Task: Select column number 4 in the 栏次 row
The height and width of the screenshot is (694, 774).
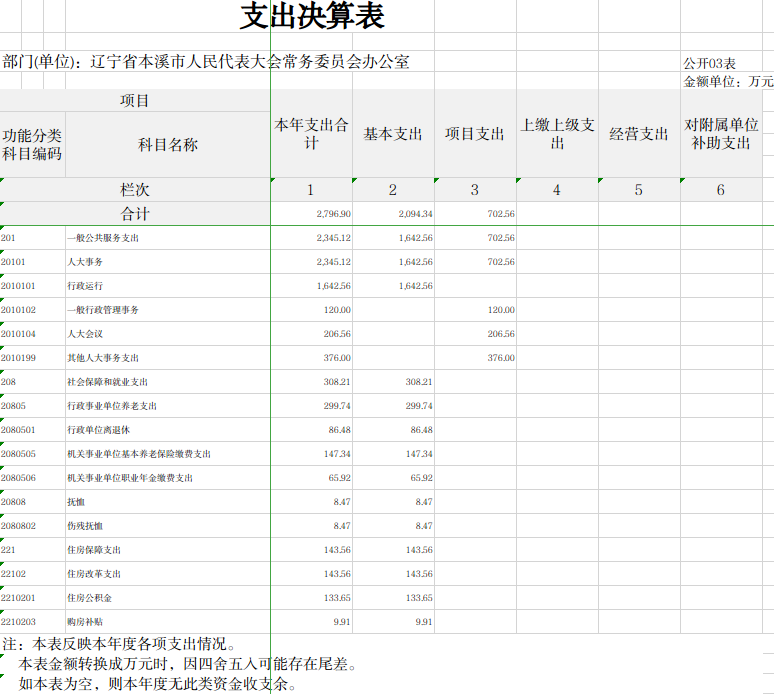Action: point(556,190)
